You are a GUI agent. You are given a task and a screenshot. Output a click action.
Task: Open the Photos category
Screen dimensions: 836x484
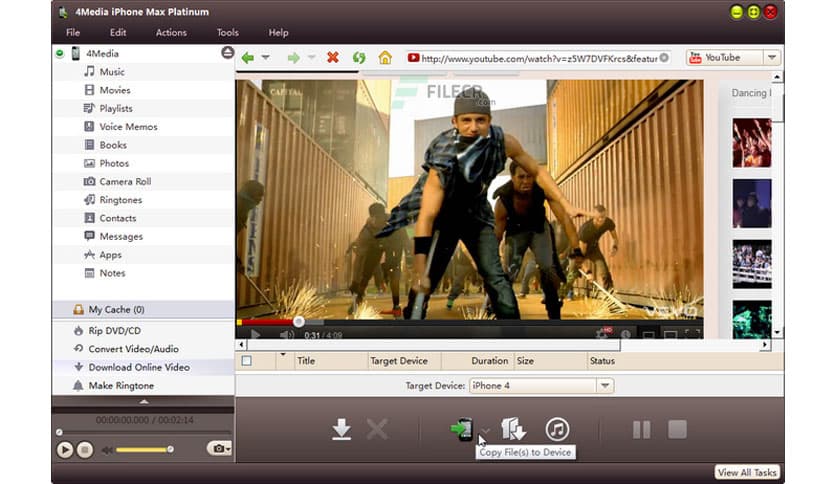tap(114, 163)
